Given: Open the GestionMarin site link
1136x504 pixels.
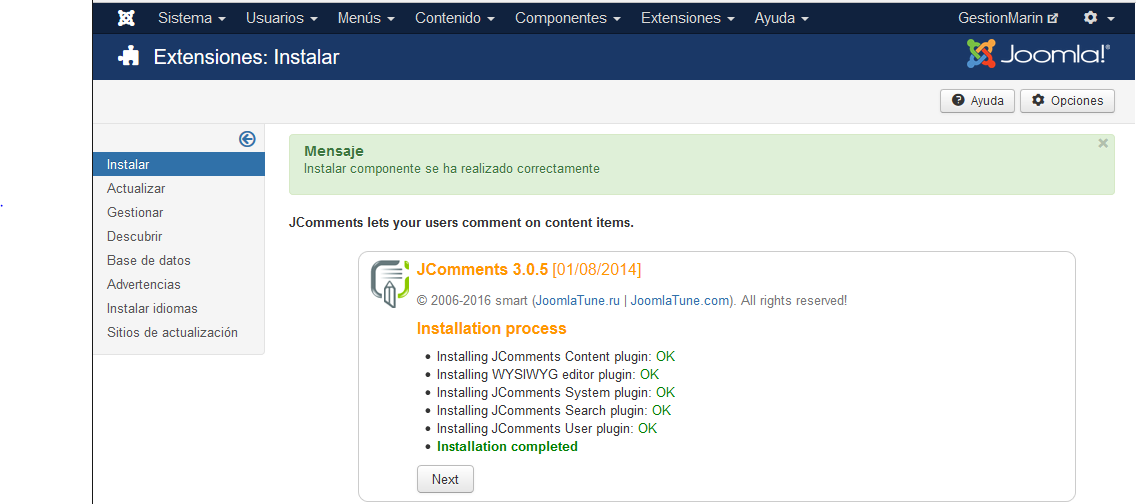Looking at the screenshot, I should click(1007, 18).
